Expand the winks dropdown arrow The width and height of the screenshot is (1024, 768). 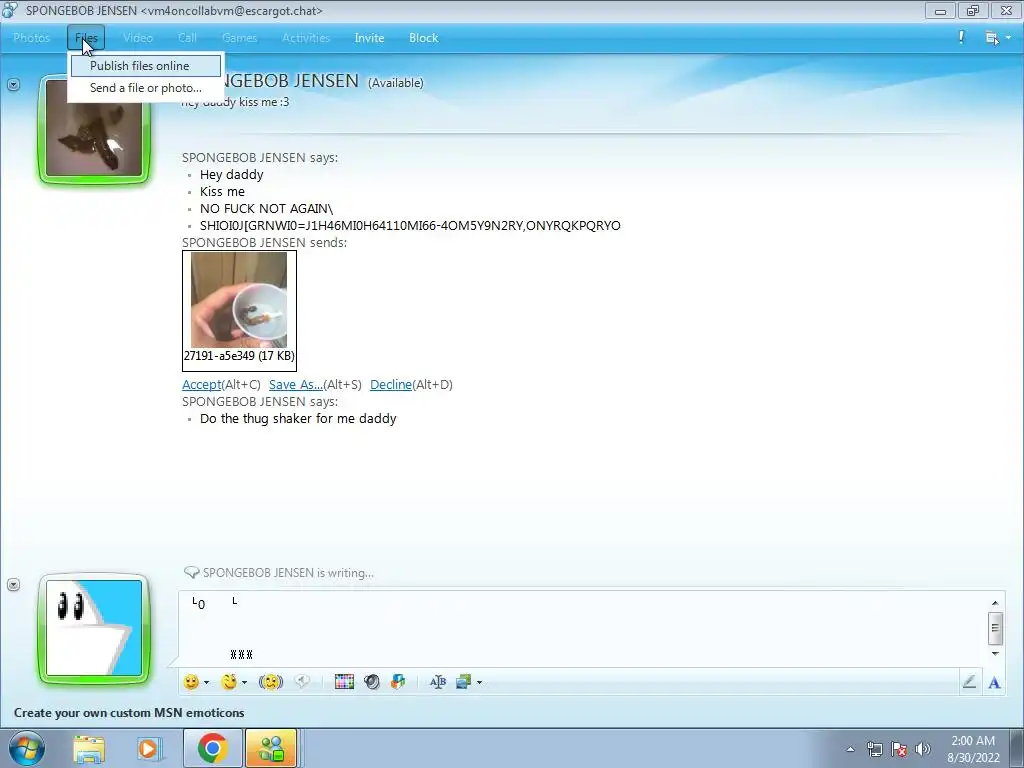pyautogui.click(x=244, y=682)
